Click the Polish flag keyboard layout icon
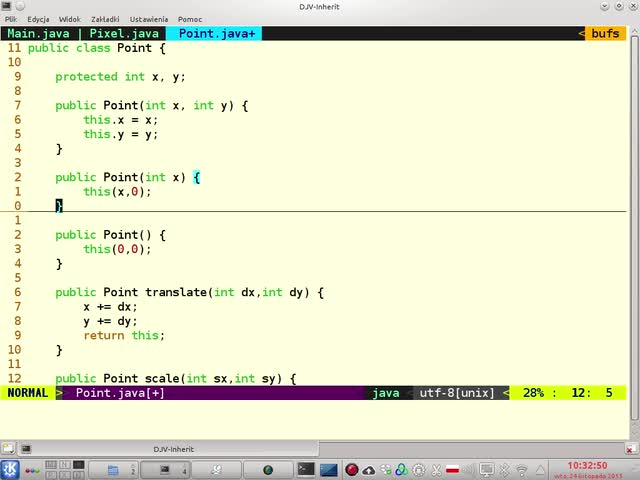The image size is (640, 480). click(453, 470)
